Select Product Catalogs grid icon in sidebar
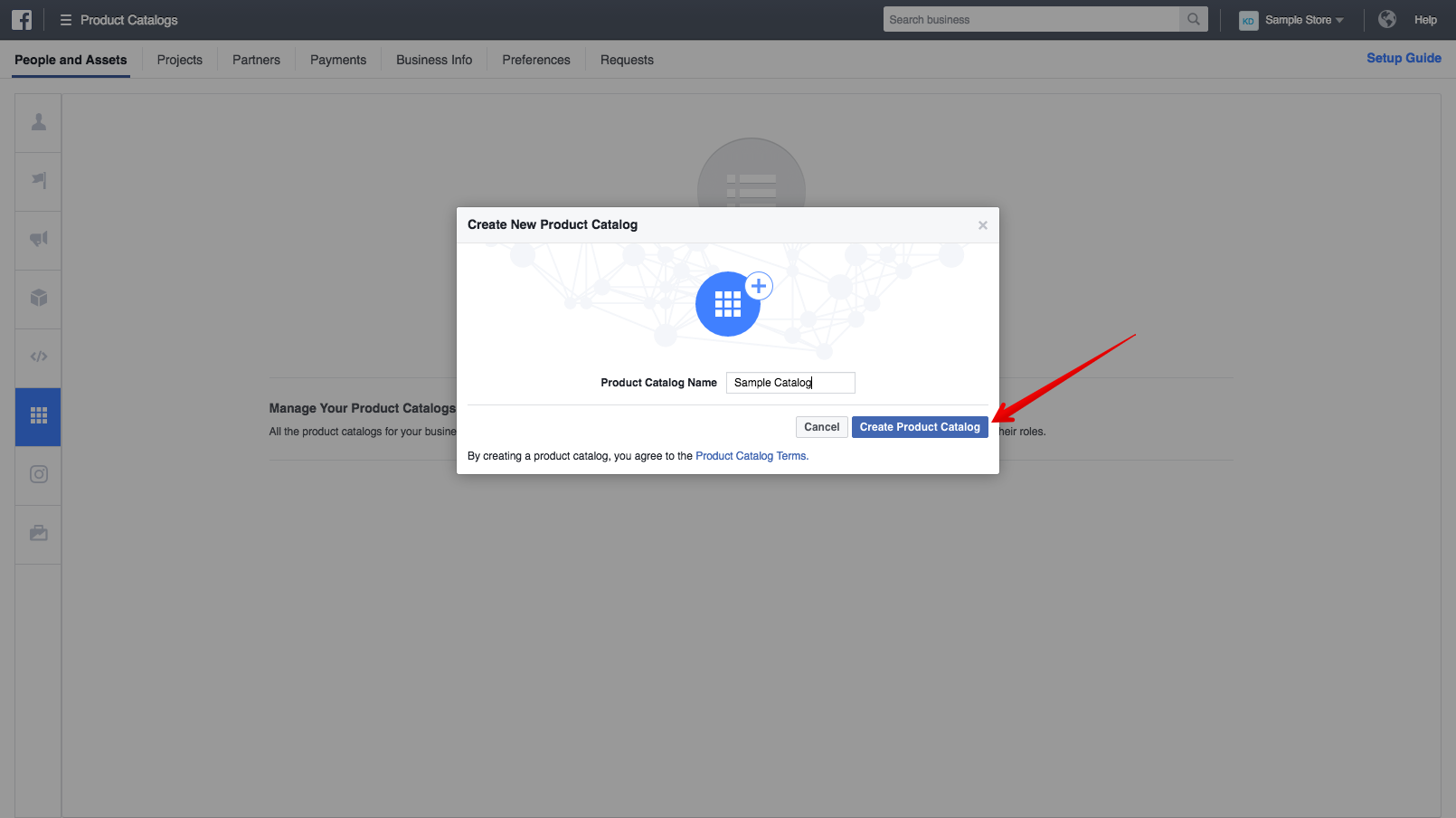The width and height of the screenshot is (1456, 818). click(x=39, y=416)
